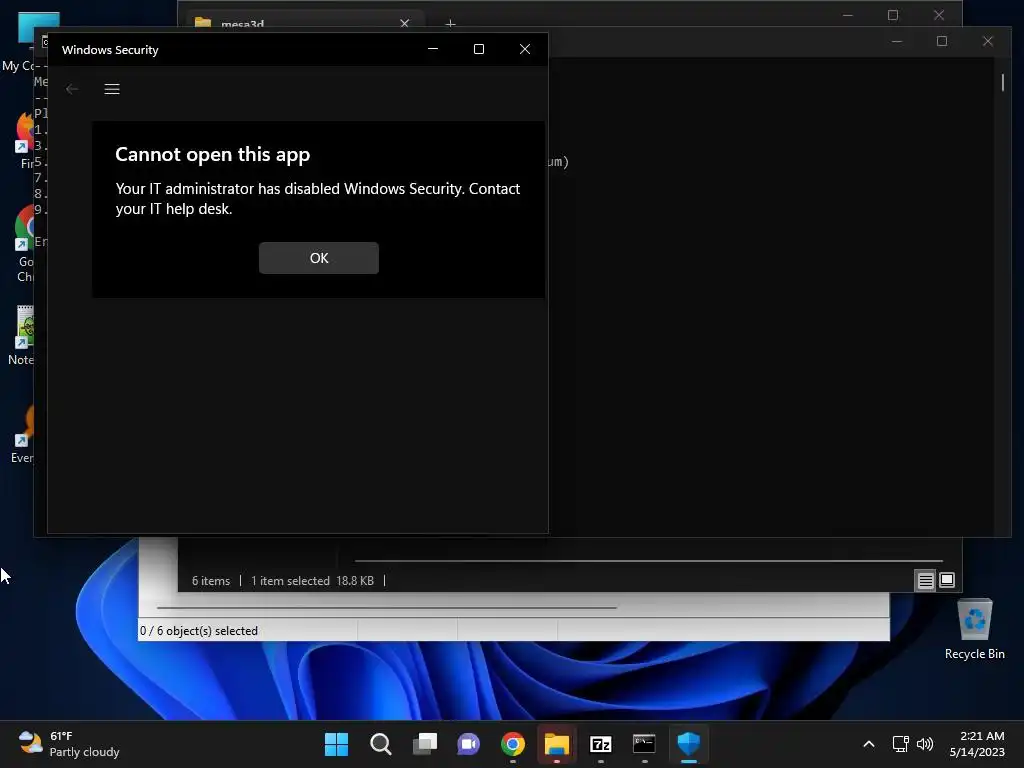Click the '6 items' status bar text
The width and height of the screenshot is (1024, 768).
(x=211, y=581)
